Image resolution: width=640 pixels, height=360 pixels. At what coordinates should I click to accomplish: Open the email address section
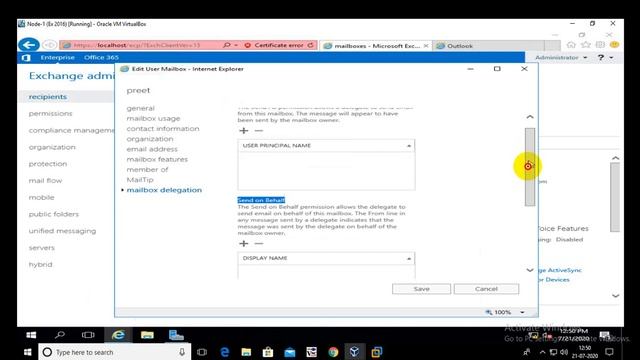point(152,149)
